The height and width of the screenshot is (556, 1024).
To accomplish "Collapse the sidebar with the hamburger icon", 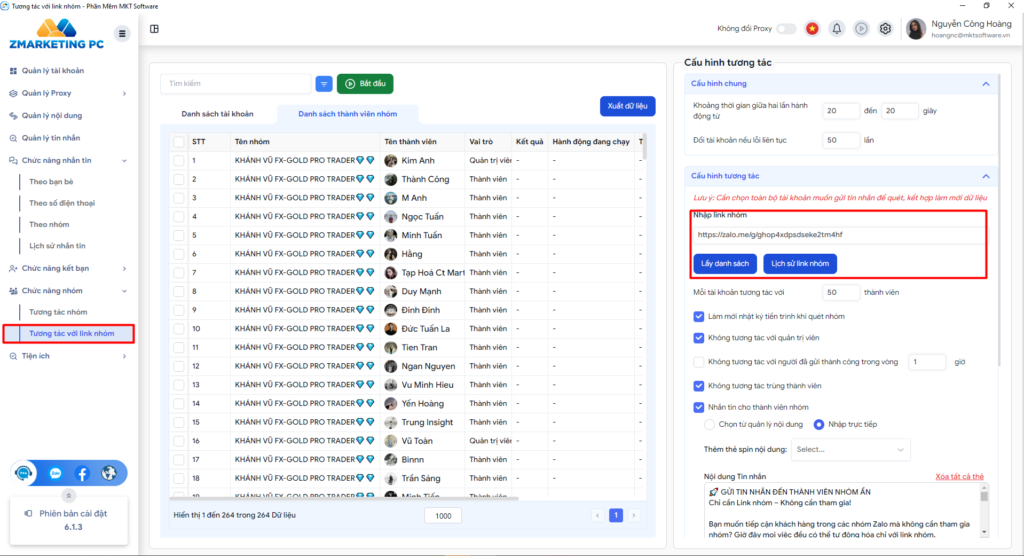I will (122, 33).
